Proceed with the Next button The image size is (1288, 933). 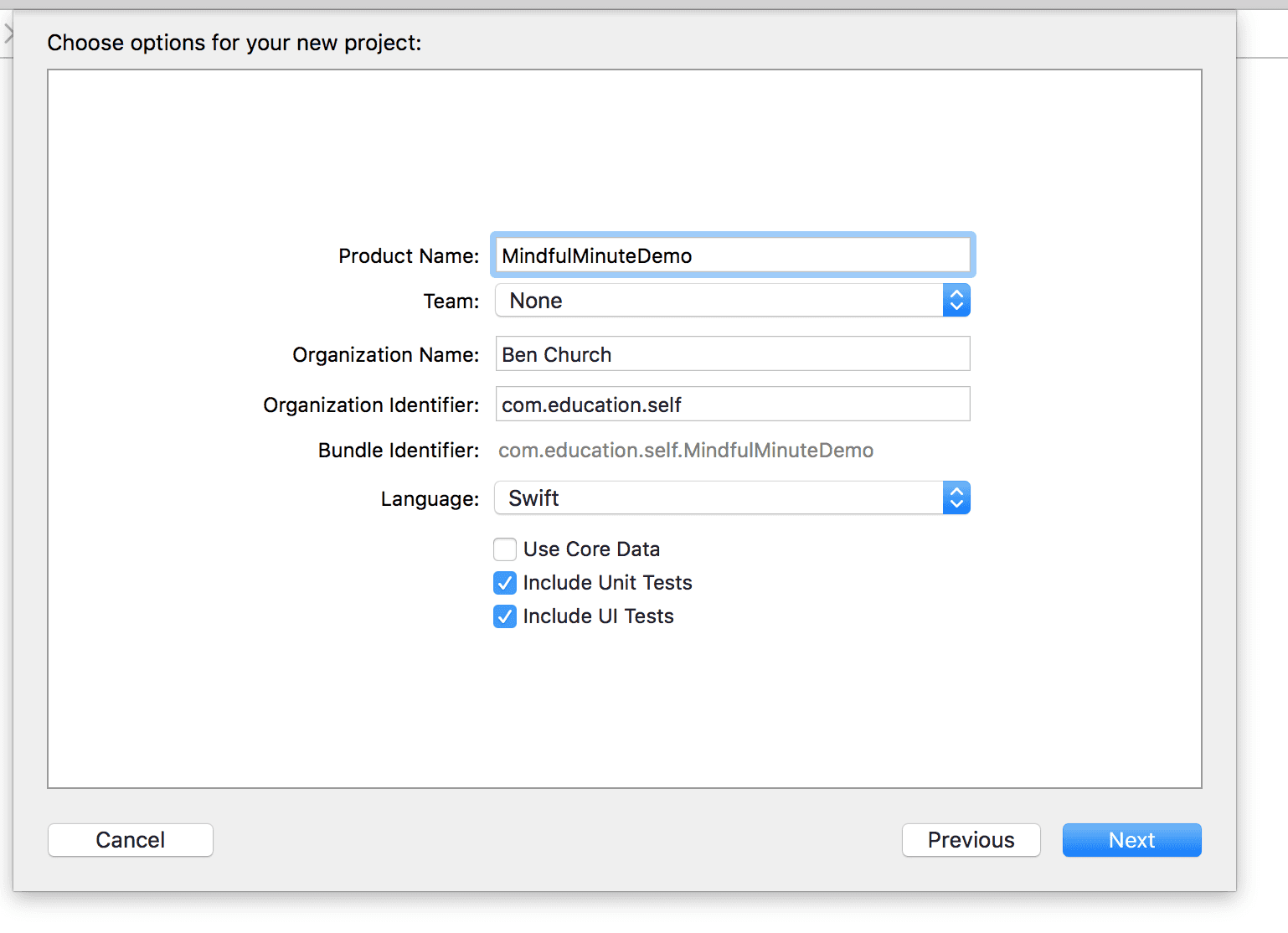[x=1131, y=840]
